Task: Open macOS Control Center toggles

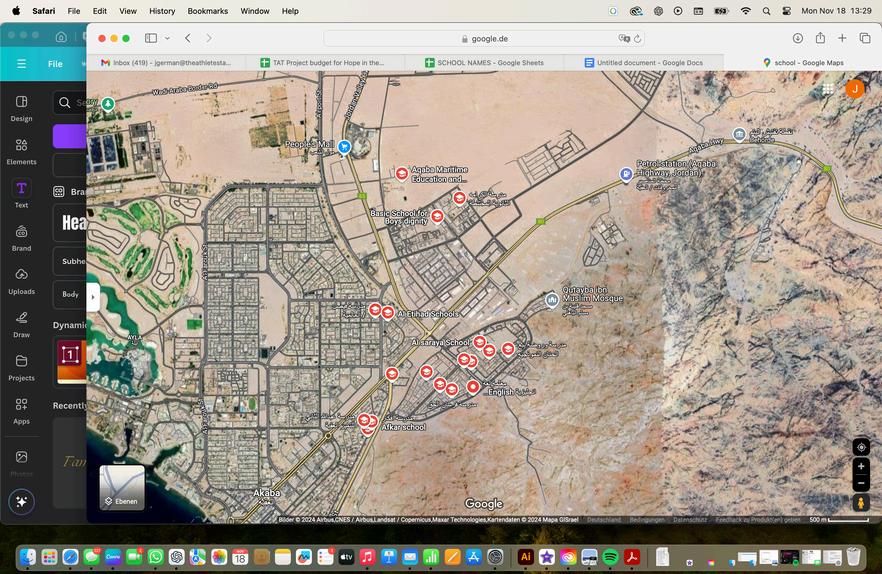Action: pyautogui.click(x=786, y=11)
